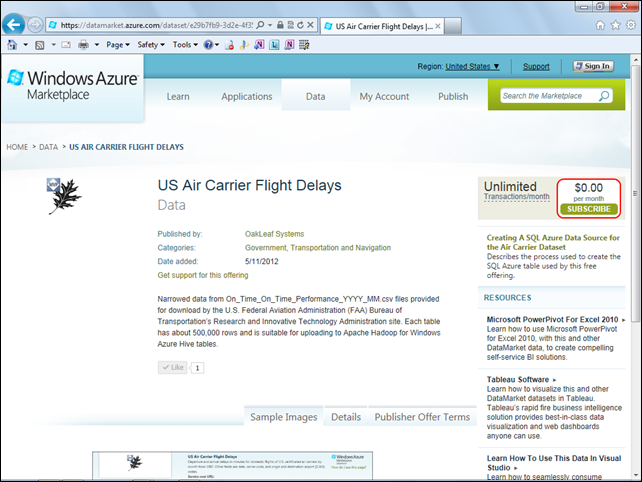Open the Support link

[536, 66]
